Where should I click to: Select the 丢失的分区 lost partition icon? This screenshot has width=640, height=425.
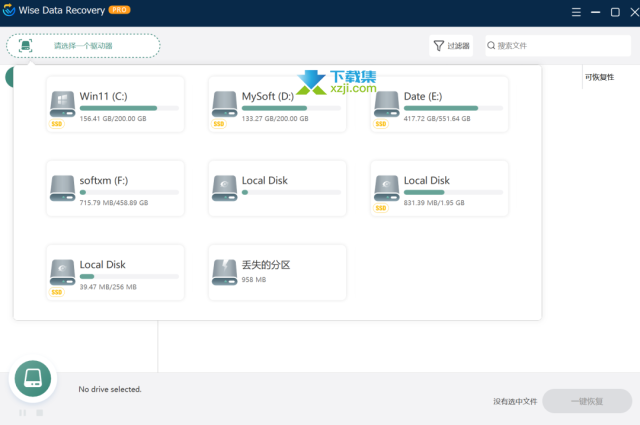pyautogui.click(x=224, y=272)
